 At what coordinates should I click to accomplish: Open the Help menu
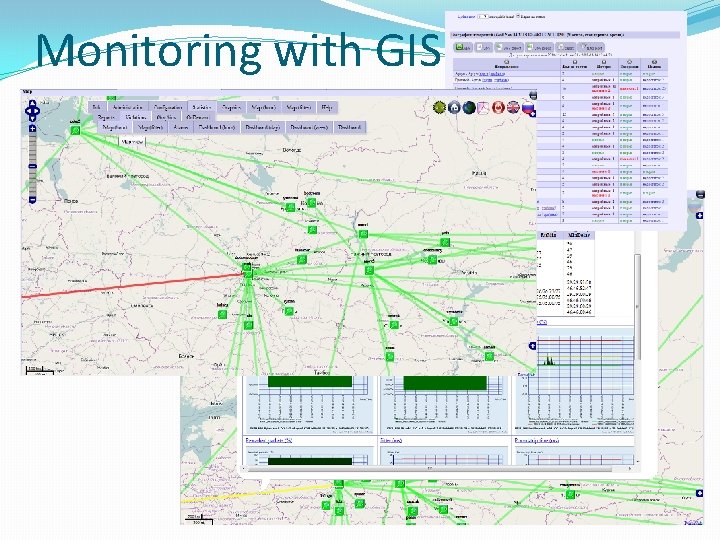click(x=326, y=107)
